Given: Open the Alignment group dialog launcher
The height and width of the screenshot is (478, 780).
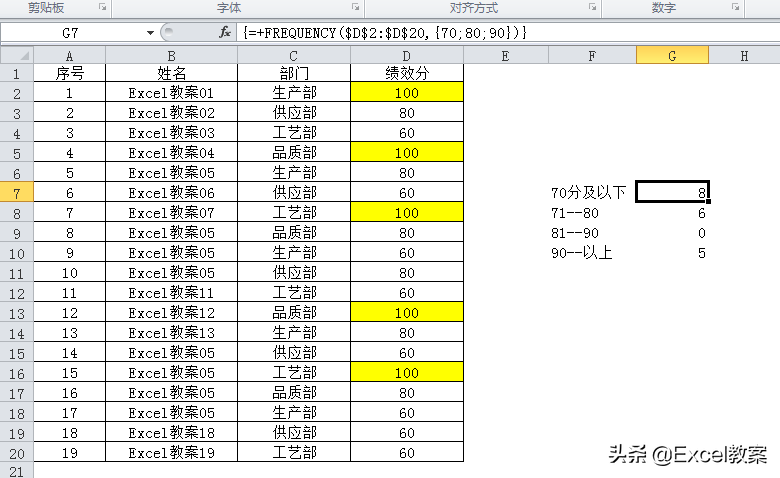Looking at the screenshot, I should 592,7.
